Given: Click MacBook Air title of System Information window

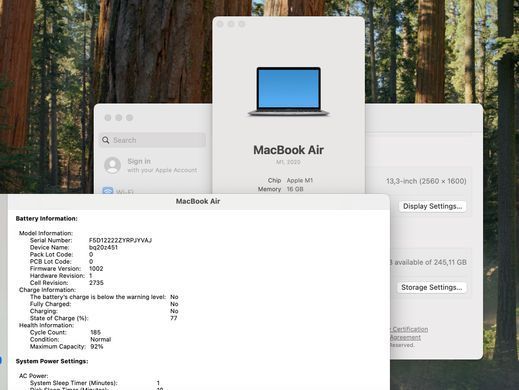Looking at the screenshot, I should click(x=198, y=201).
